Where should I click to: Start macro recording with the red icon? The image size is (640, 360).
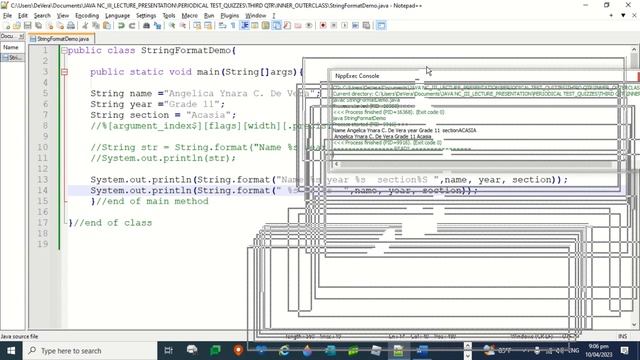pos(323,26)
